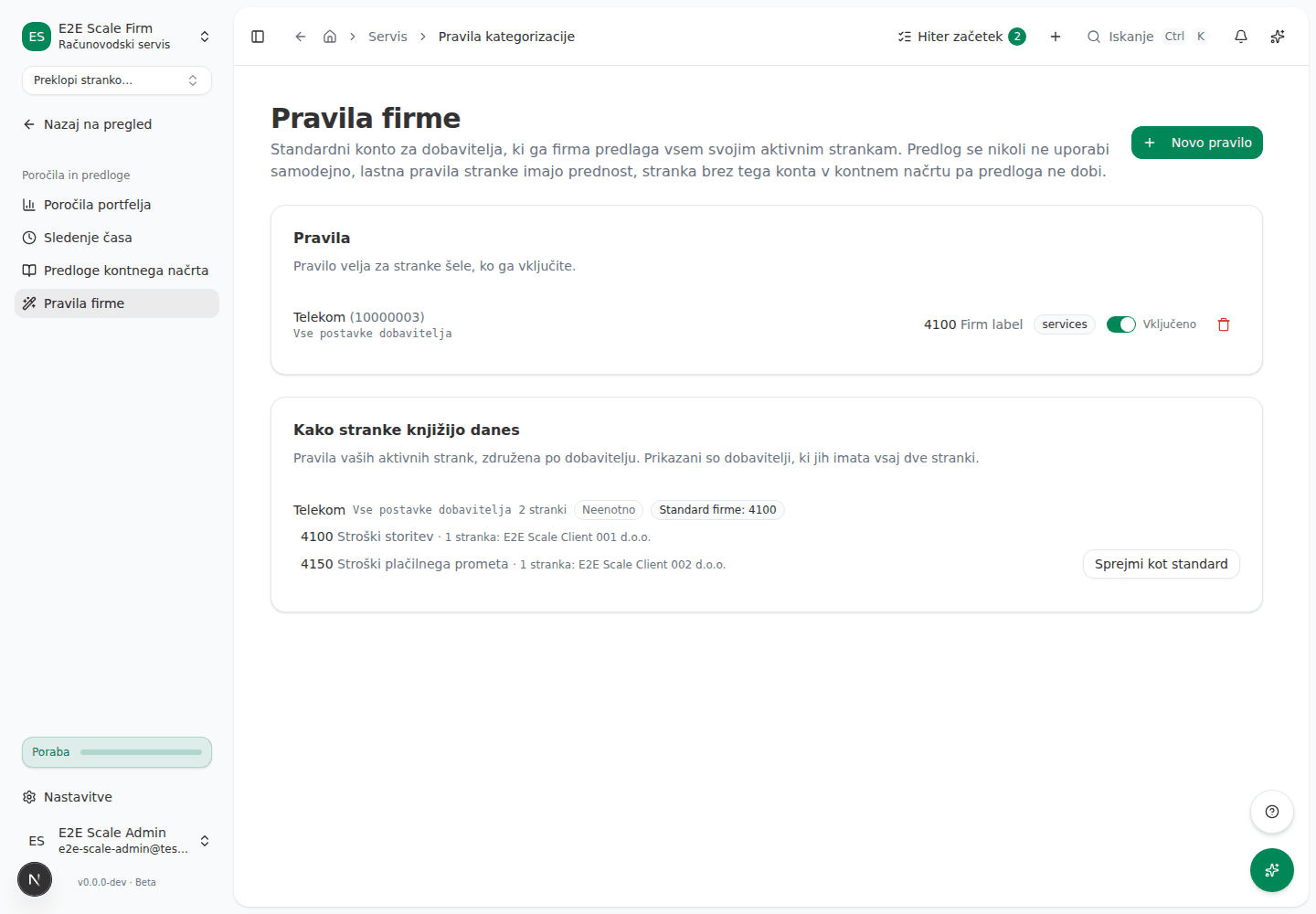Image resolution: width=1316 pixels, height=914 pixels.
Task: Click the services tag
Action: (x=1065, y=324)
